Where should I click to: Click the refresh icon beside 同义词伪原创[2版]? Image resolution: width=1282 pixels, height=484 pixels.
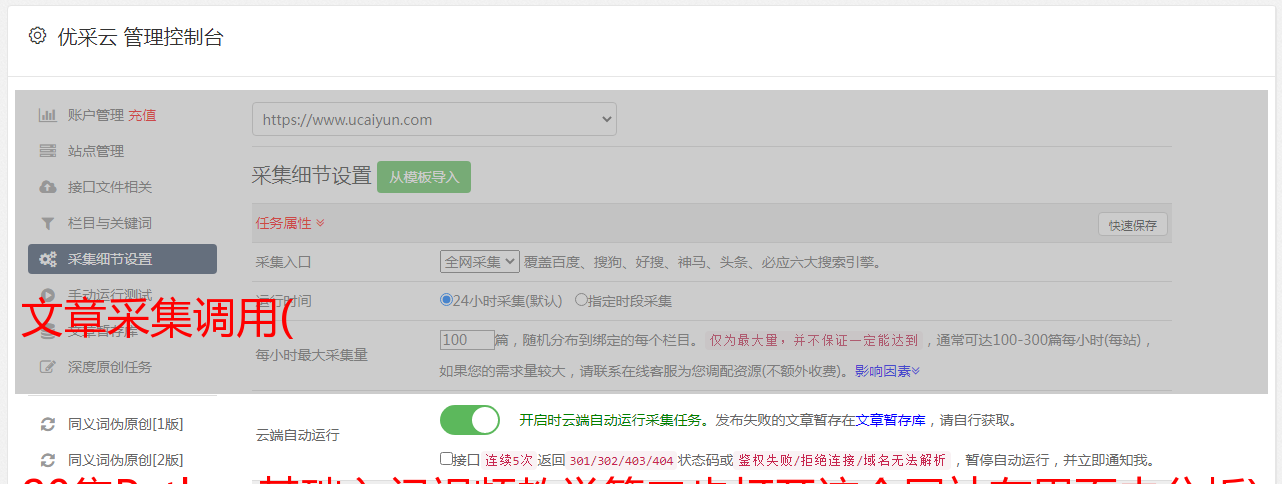point(47,460)
